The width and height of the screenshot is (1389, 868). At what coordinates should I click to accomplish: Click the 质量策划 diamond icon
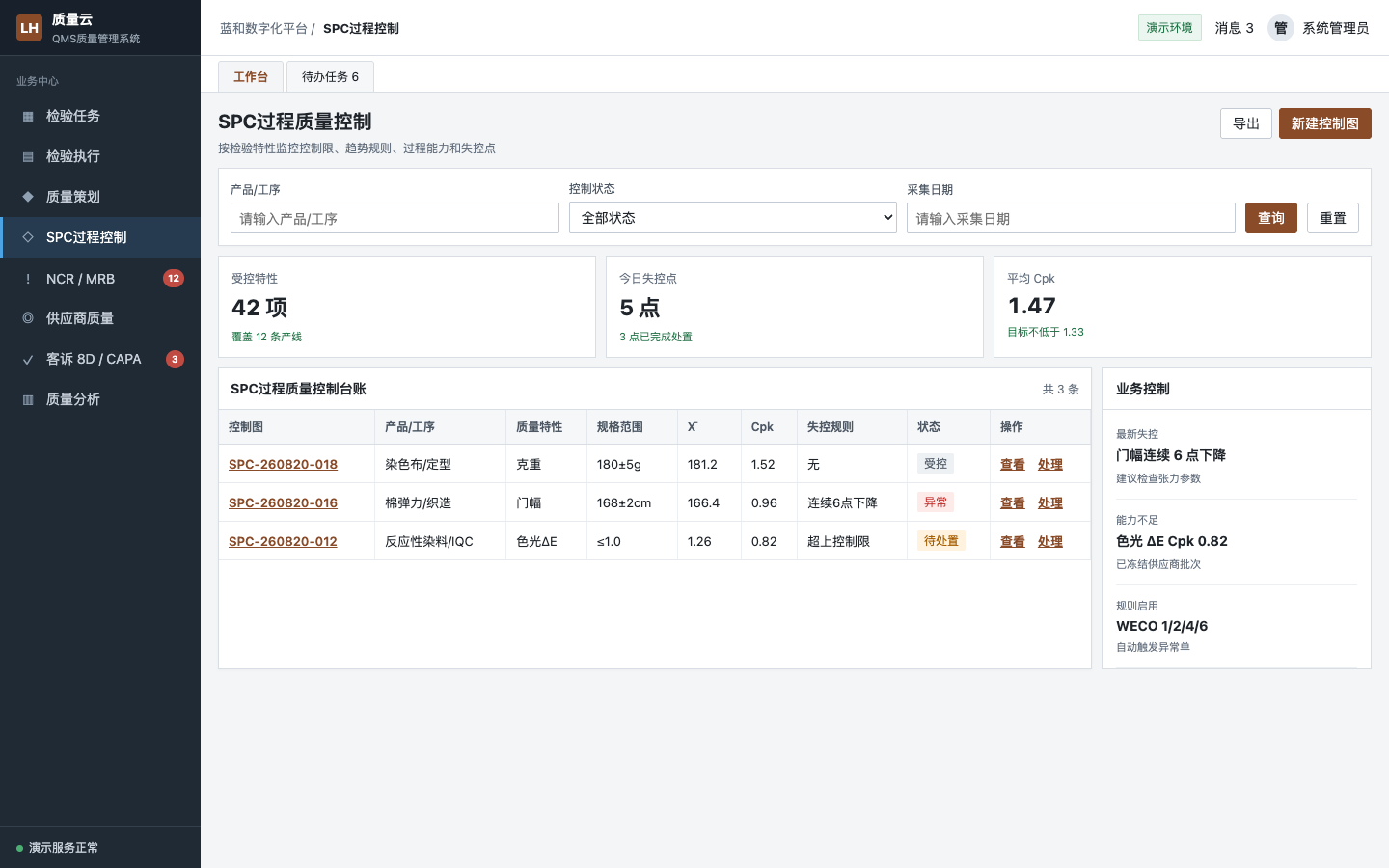(28, 197)
